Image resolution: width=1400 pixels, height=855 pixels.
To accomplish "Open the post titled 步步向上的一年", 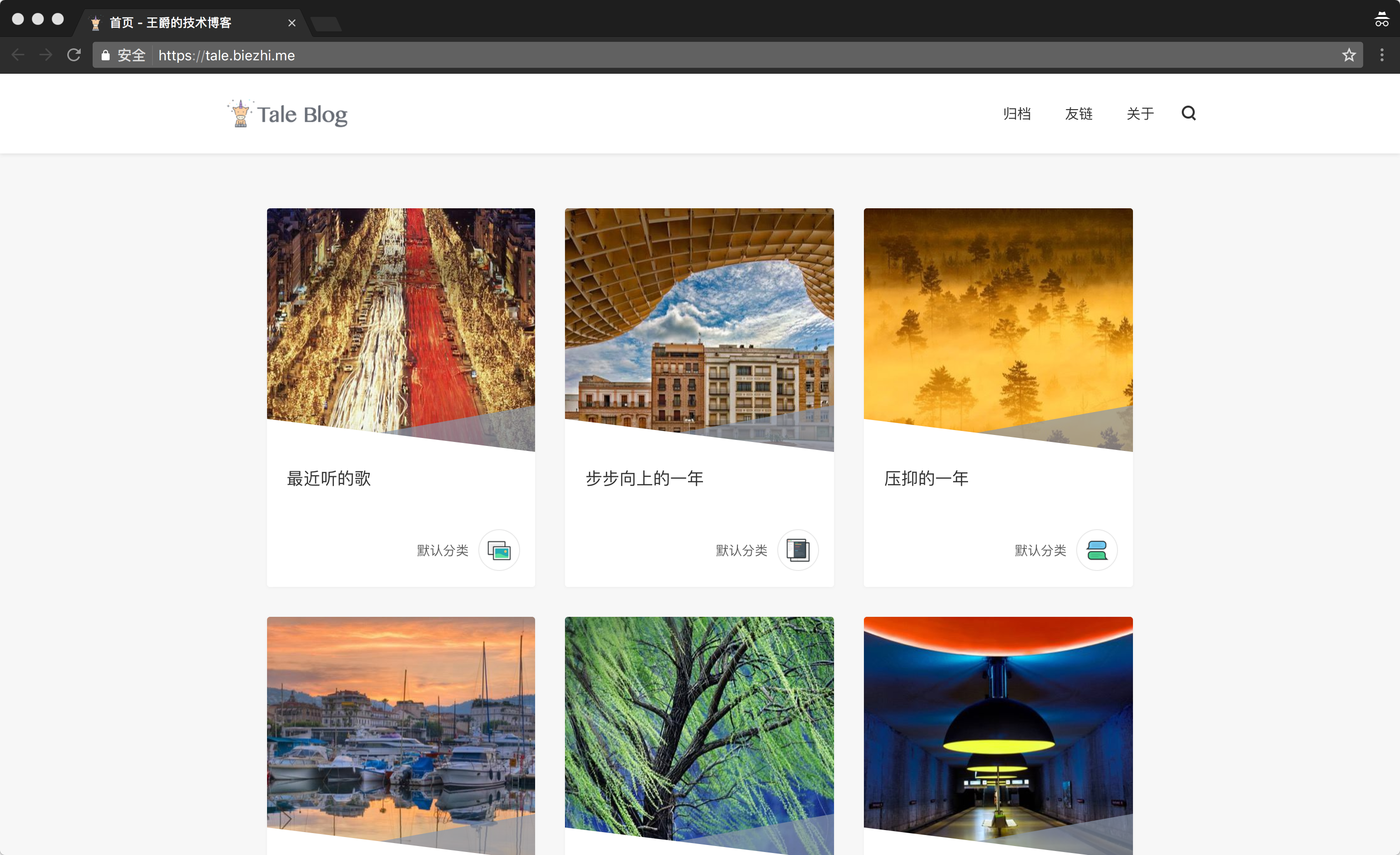I will point(644,478).
